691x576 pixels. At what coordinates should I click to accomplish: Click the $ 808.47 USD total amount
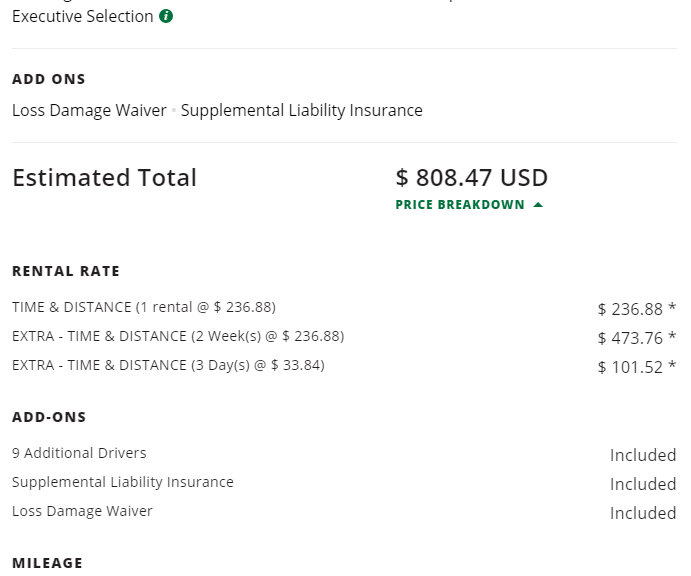[472, 178]
